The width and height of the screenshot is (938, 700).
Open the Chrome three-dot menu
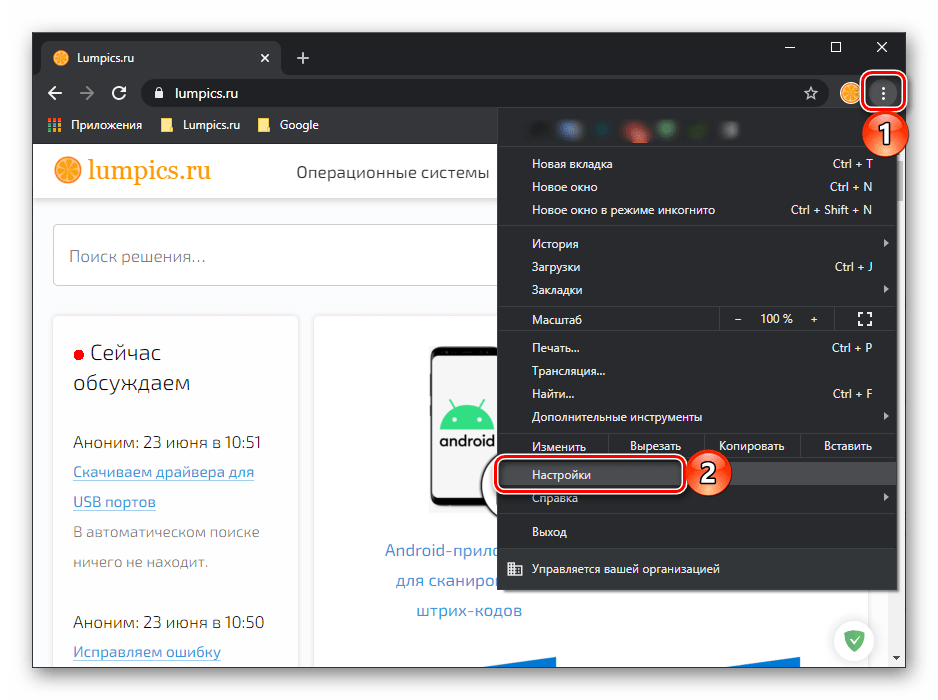(883, 93)
